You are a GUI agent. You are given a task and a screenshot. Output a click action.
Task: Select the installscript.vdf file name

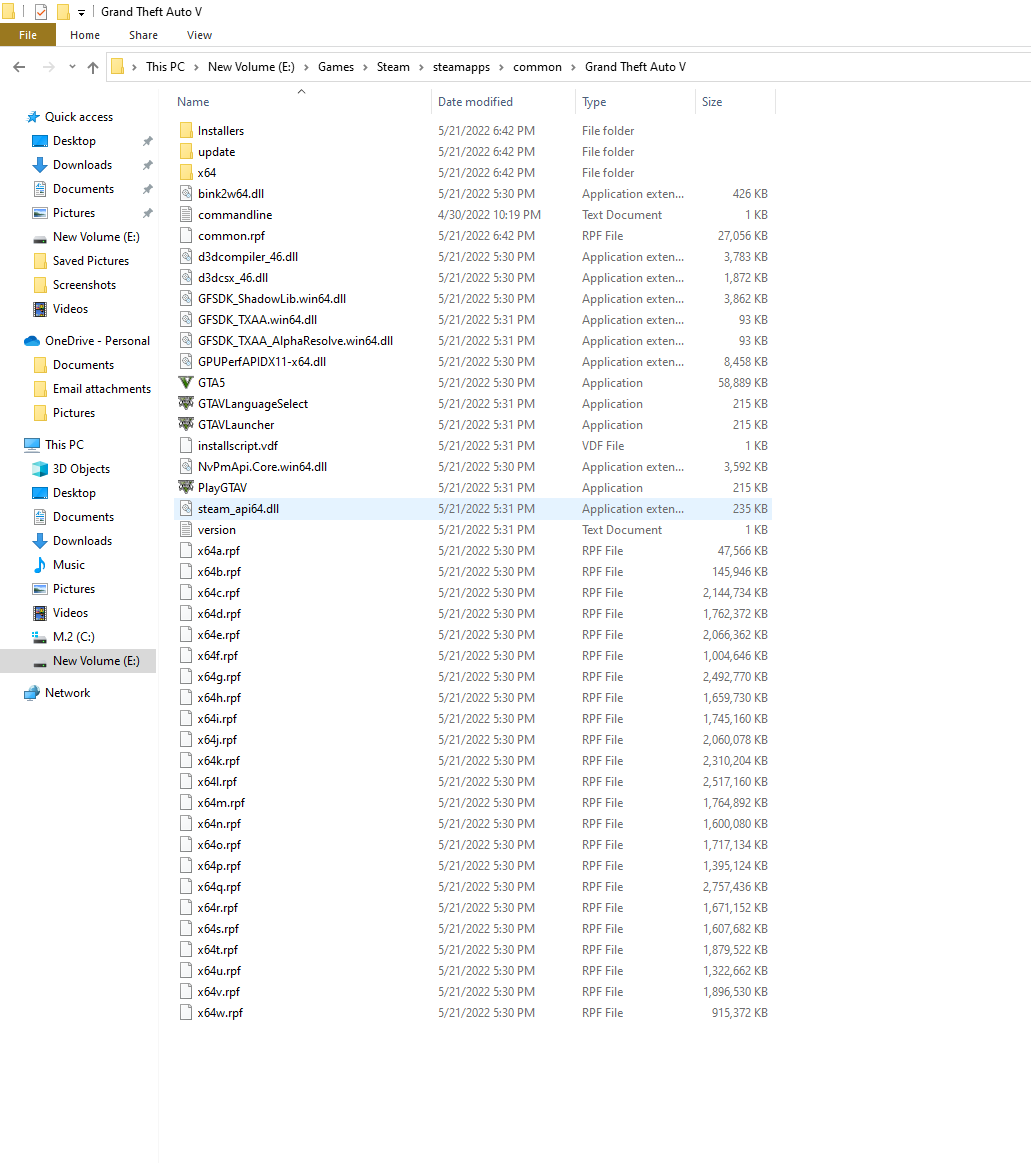tap(238, 446)
